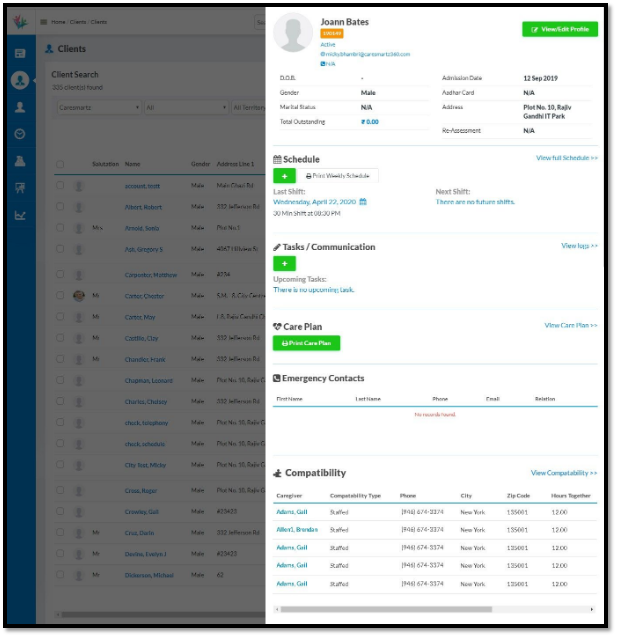Open the View full Schedule link
This screenshot has height=637, width=617.
point(566,158)
